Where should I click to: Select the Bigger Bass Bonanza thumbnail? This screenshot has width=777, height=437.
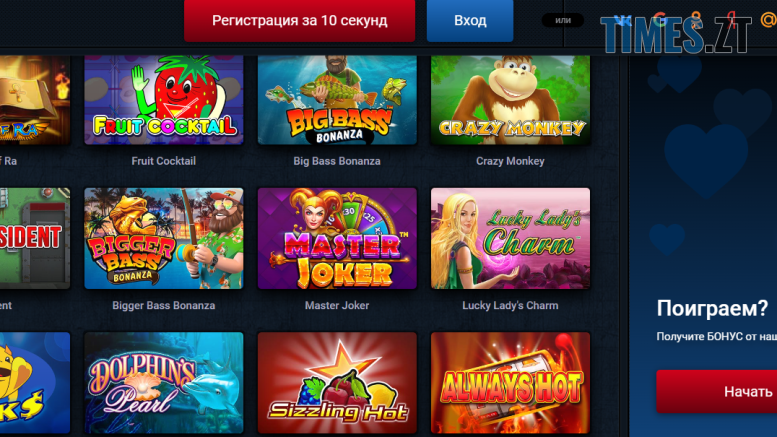tap(164, 238)
